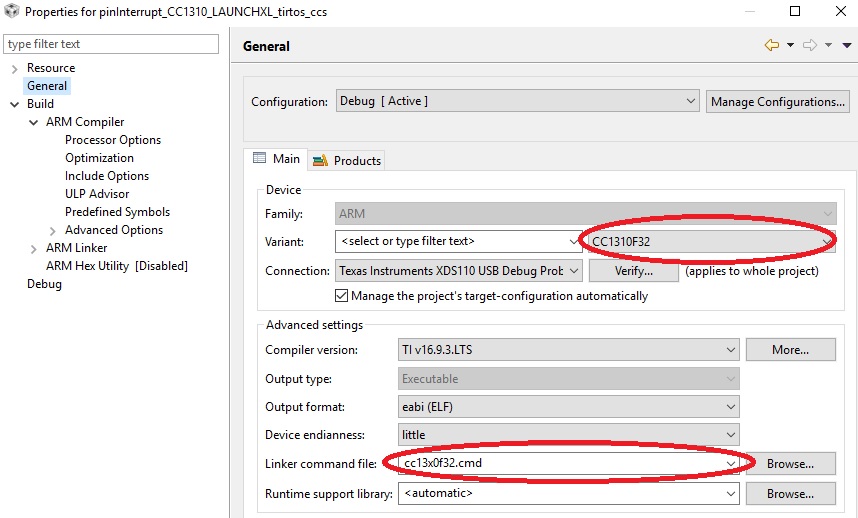Expand the Advanced Options node
The image size is (858, 518).
click(53, 230)
